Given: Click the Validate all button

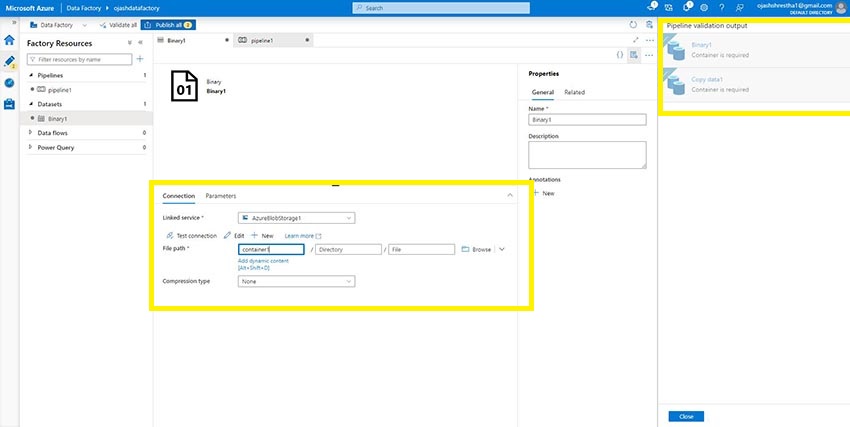Looking at the screenshot, I should coord(119,25).
